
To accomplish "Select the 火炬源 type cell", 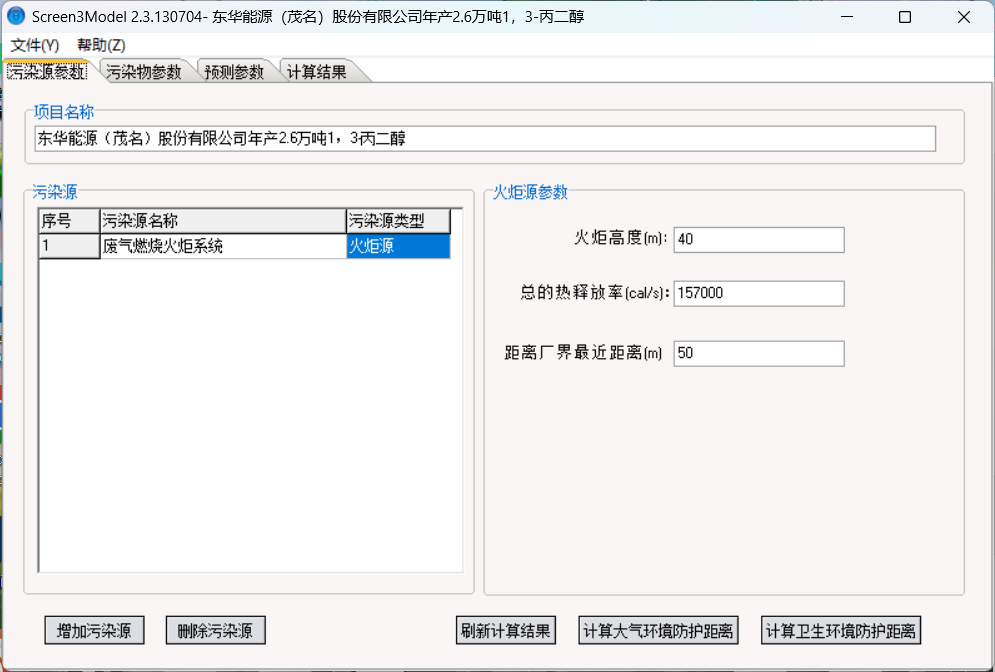I will coord(399,246).
